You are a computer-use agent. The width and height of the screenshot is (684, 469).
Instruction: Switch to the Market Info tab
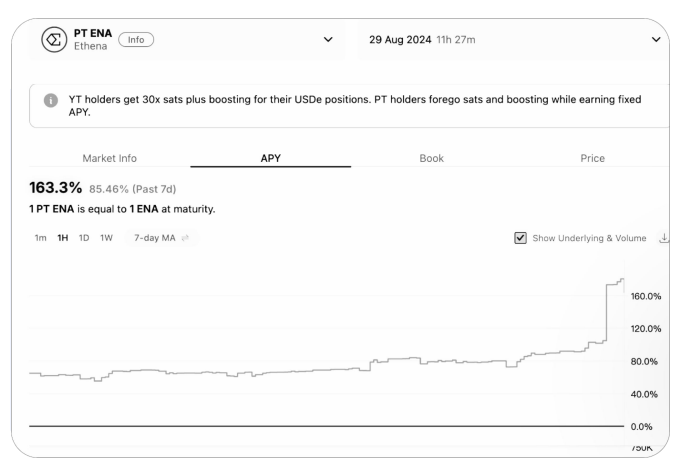coord(109,158)
